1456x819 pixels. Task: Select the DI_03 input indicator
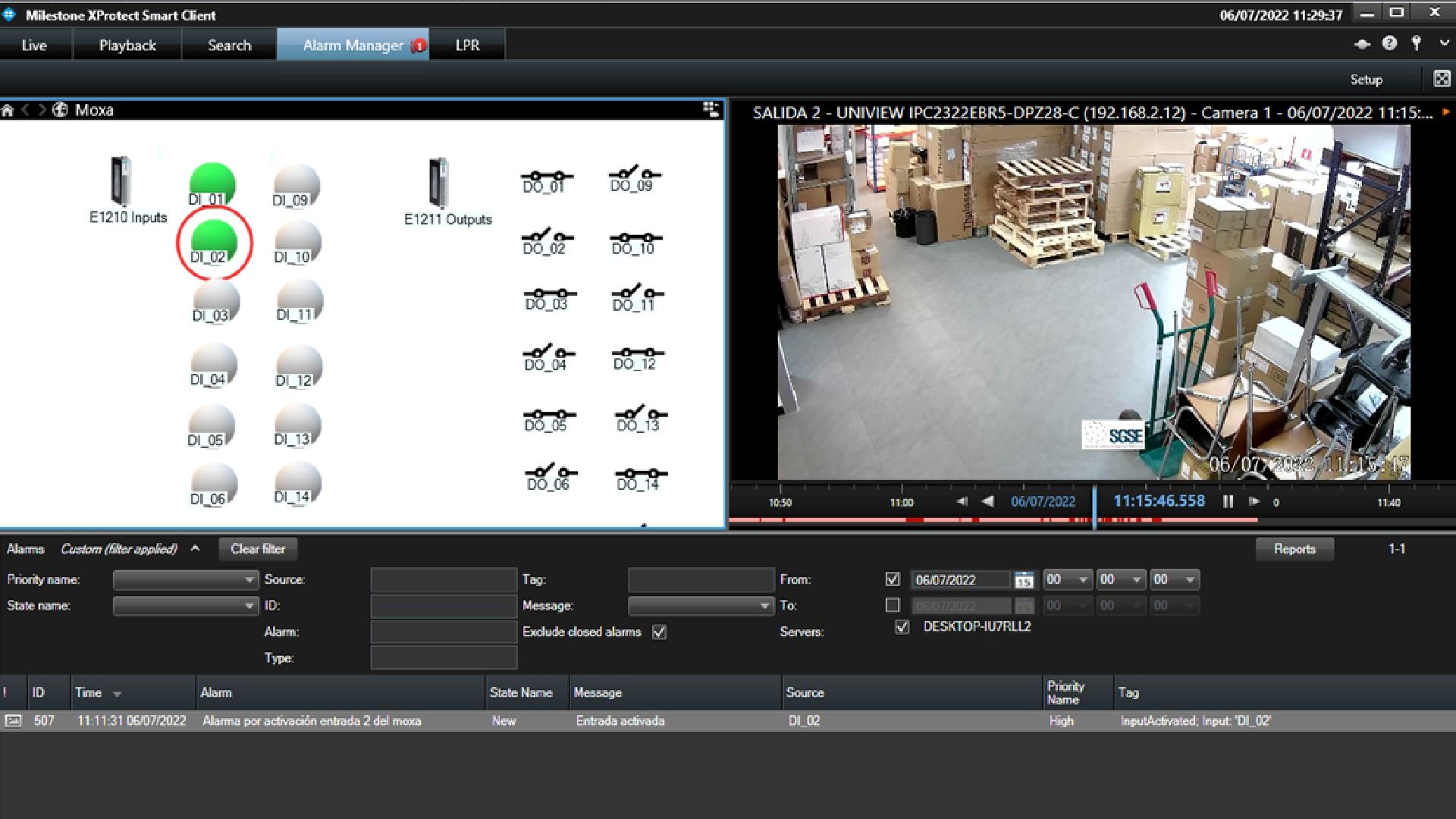click(x=215, y=301)
